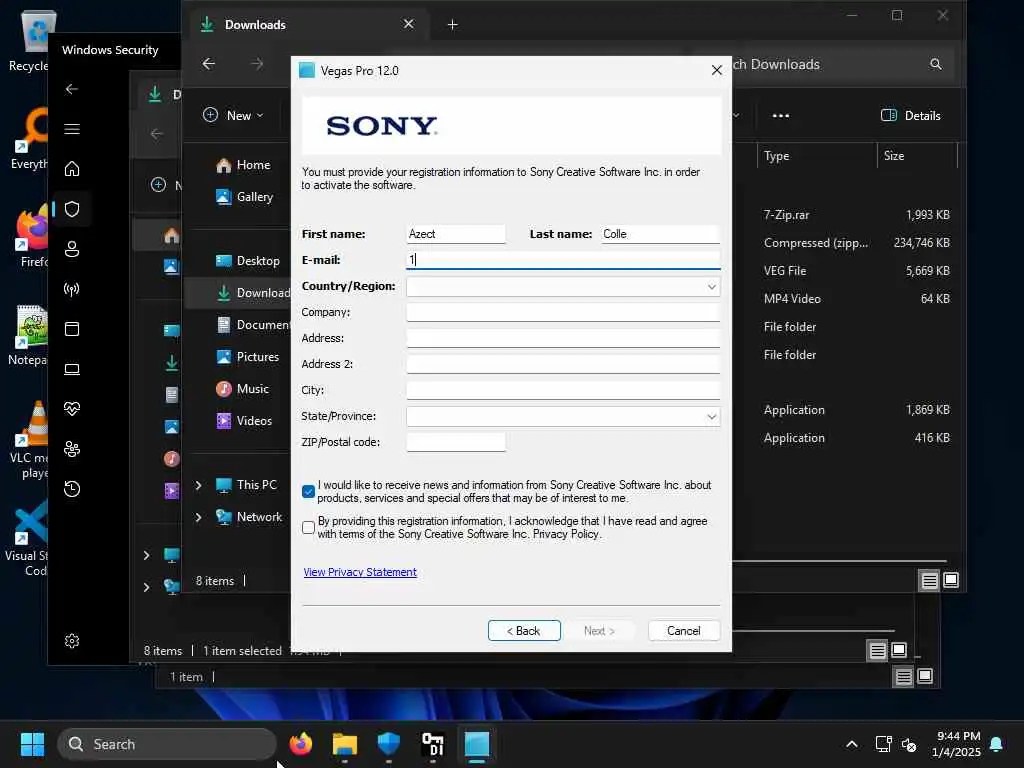
Task: Select Home in the navigation pane
Action: [x=243, y=165]
